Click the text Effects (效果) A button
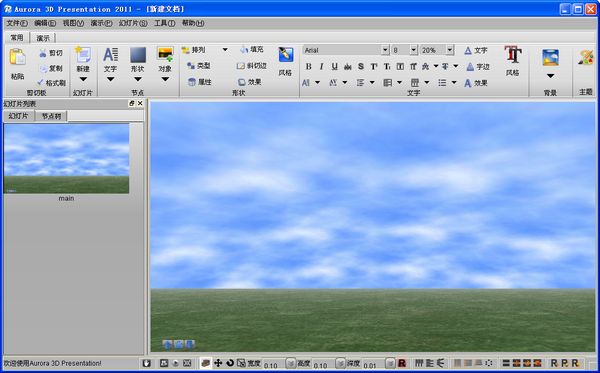Viewport: 600px width, 373px height. point(476,83)
